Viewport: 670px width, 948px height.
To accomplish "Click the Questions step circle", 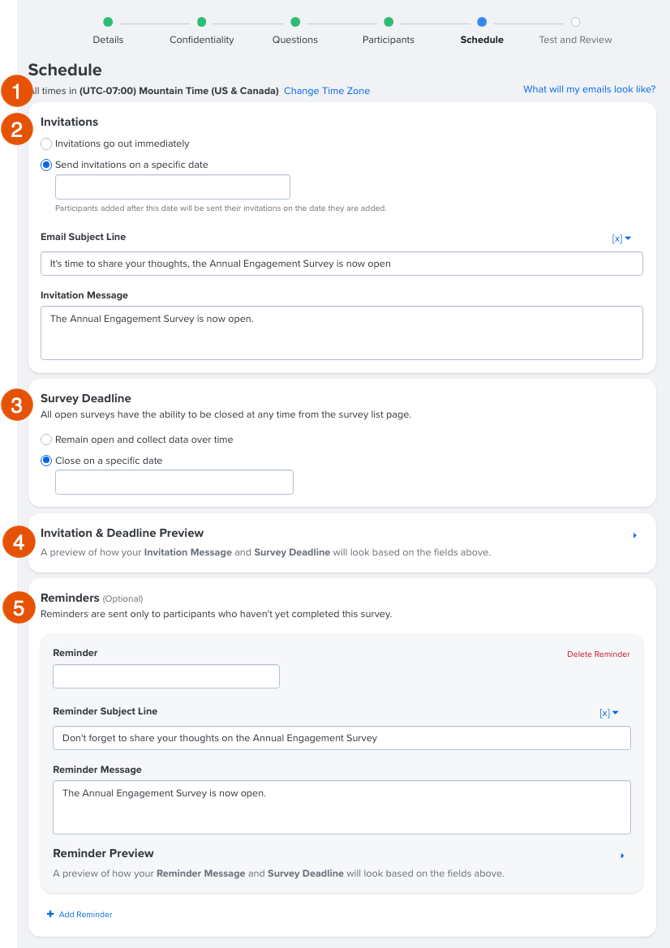I will tap(295, 22).
